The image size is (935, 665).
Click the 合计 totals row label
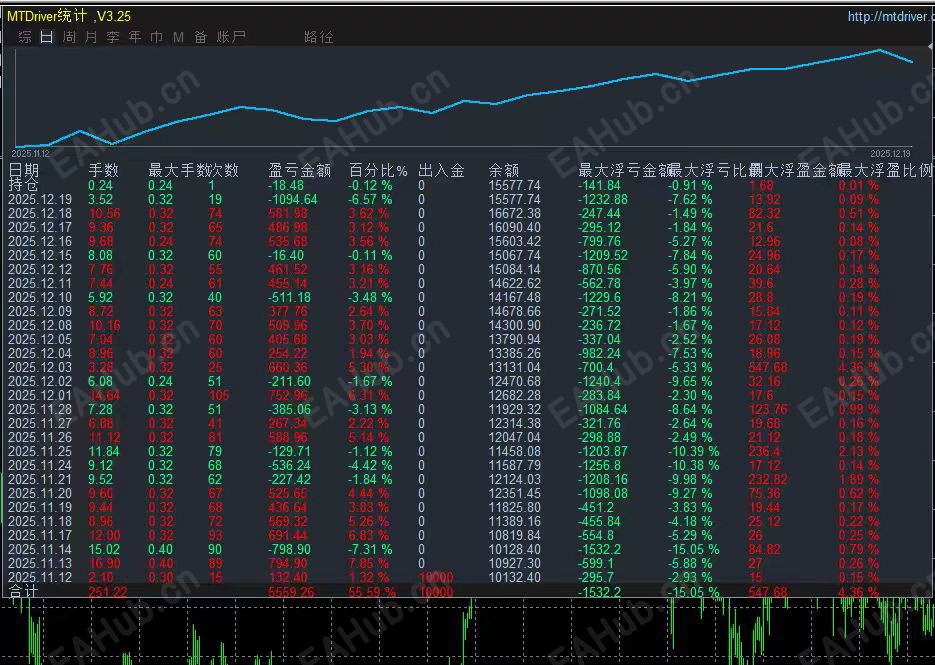coord(24,592)
